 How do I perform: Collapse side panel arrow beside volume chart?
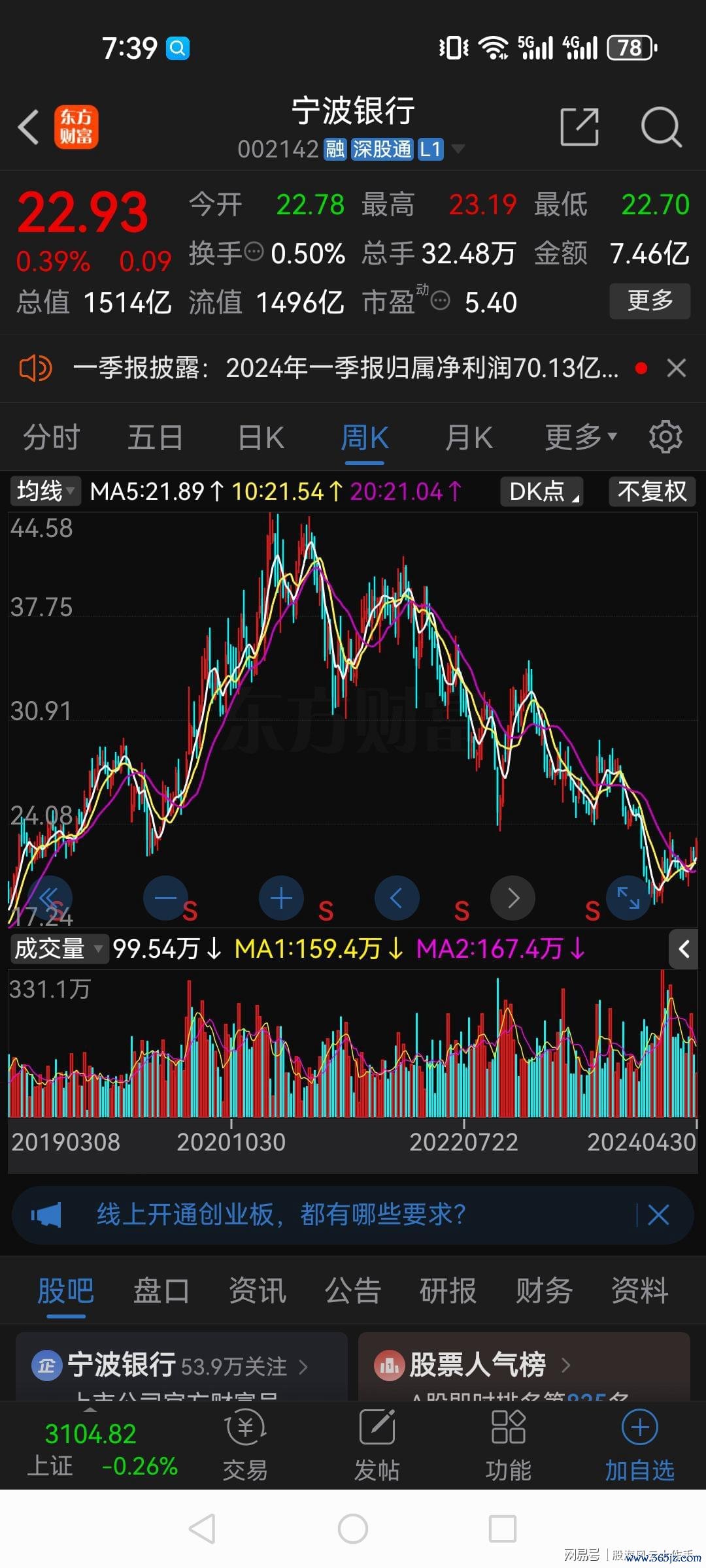(684, 949)
